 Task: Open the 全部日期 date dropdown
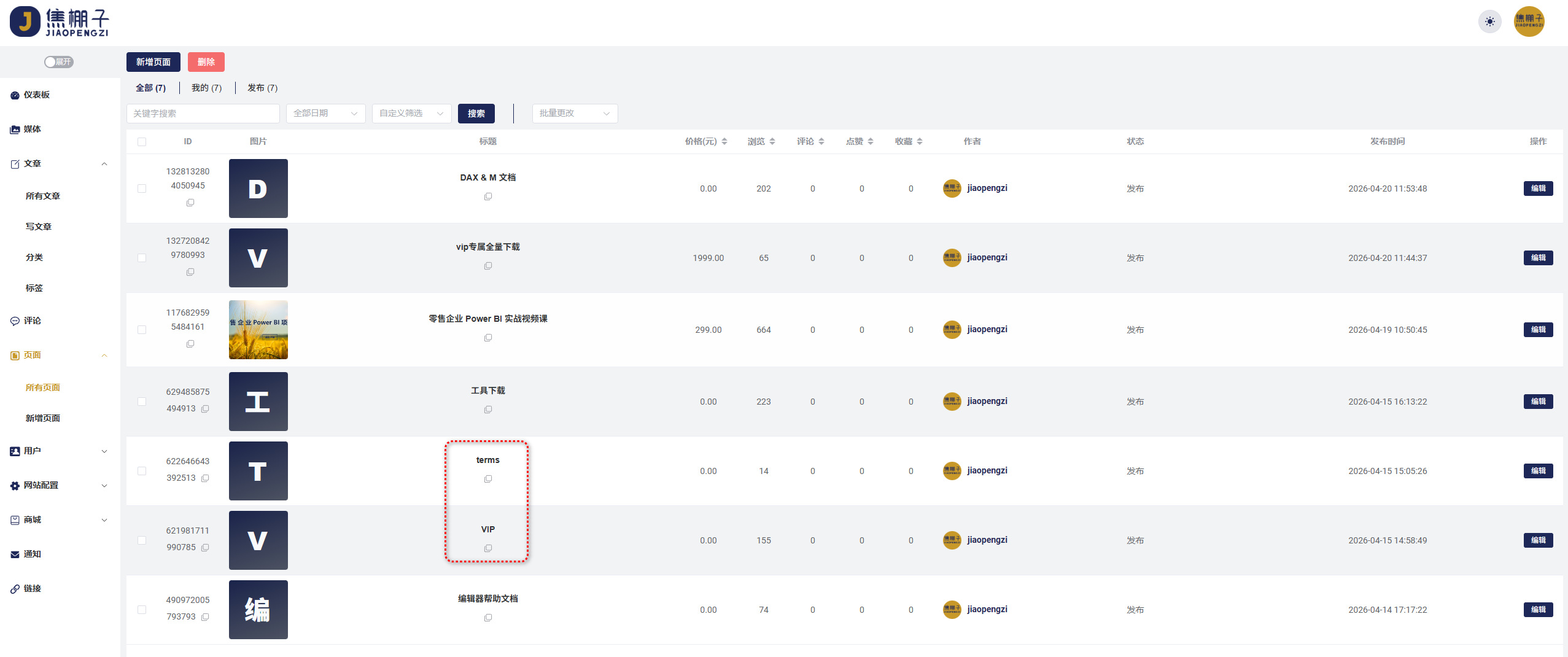coord(325,114)
